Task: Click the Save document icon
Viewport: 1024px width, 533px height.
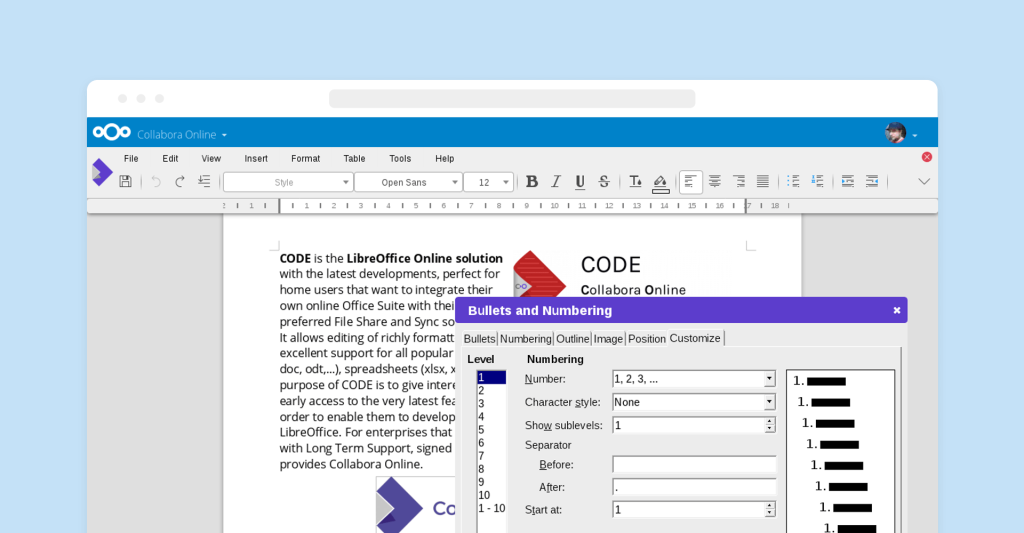Action: point(125,181)
